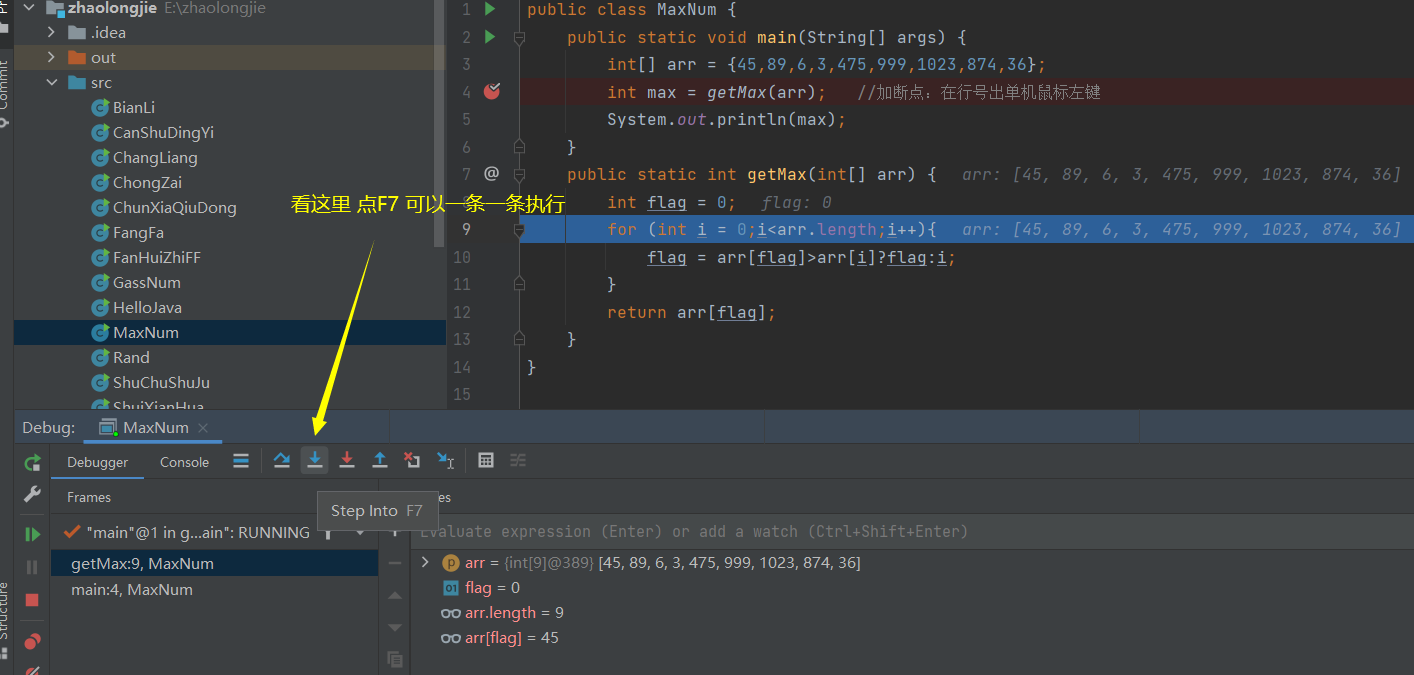
Task: Place cursor on return arr[flag] line
Action: click(x=691, y=312)
